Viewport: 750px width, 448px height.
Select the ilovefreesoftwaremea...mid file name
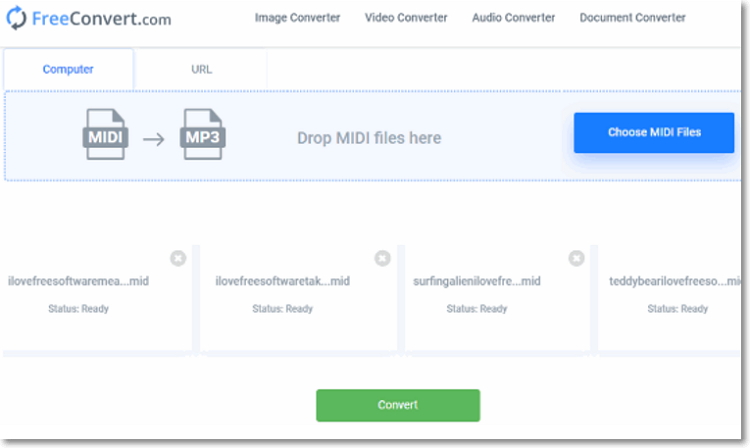click(78, 282)
